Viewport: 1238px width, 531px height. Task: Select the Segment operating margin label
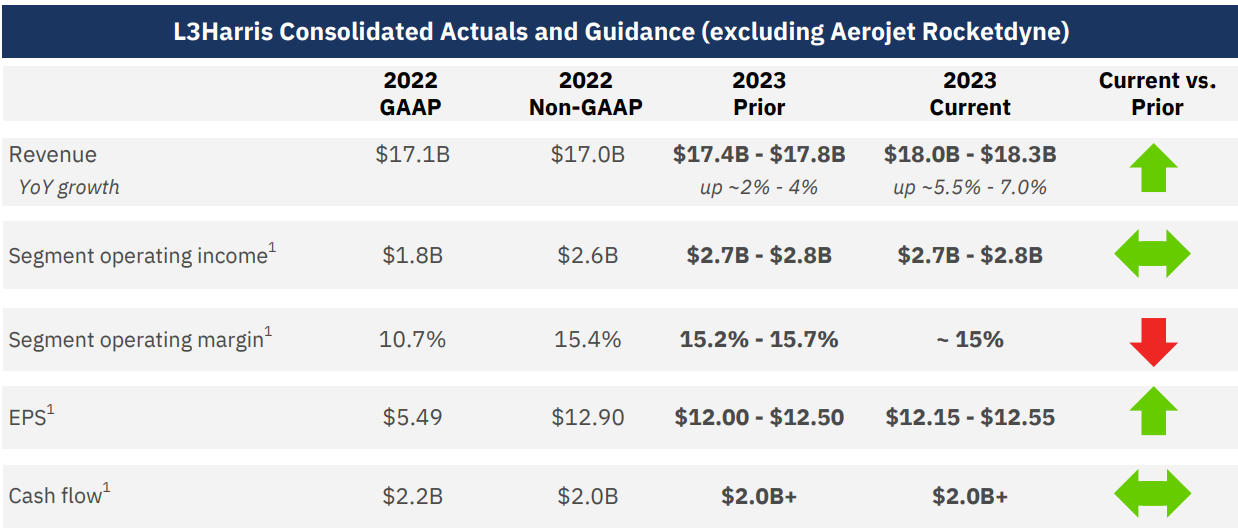pos(139,340)
